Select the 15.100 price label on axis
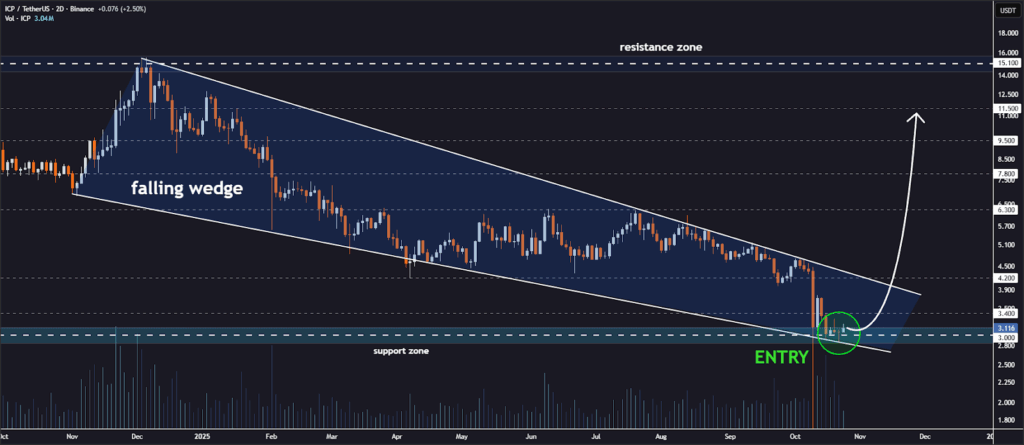This screenshot has height=445, width=1024. [1005, 63]
